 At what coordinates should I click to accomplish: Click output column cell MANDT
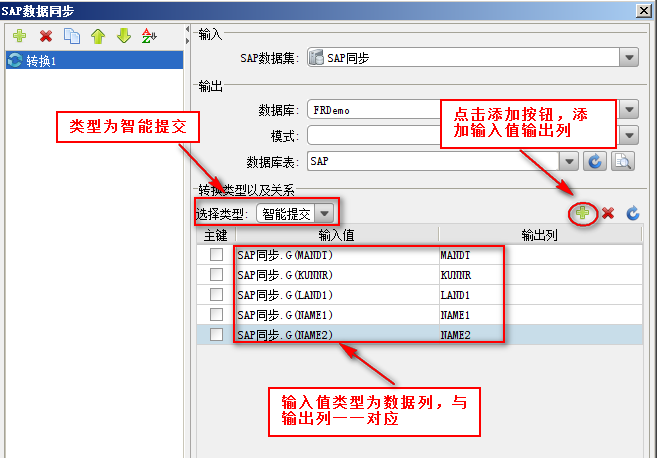pyautogui.click(x=540, y=255)
